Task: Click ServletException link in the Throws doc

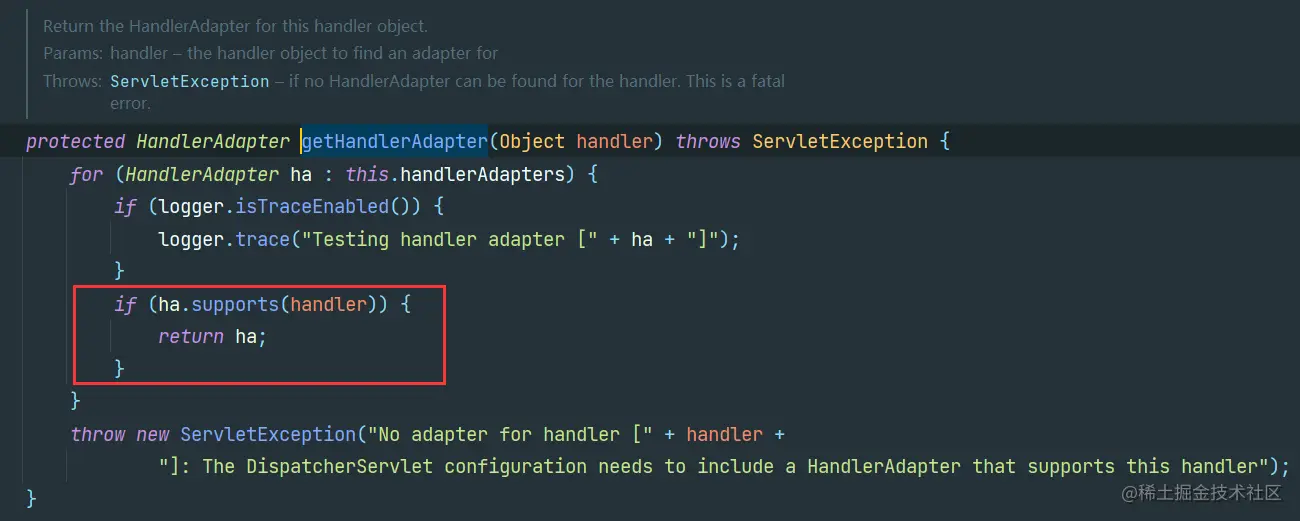Action: coord(190,81)
